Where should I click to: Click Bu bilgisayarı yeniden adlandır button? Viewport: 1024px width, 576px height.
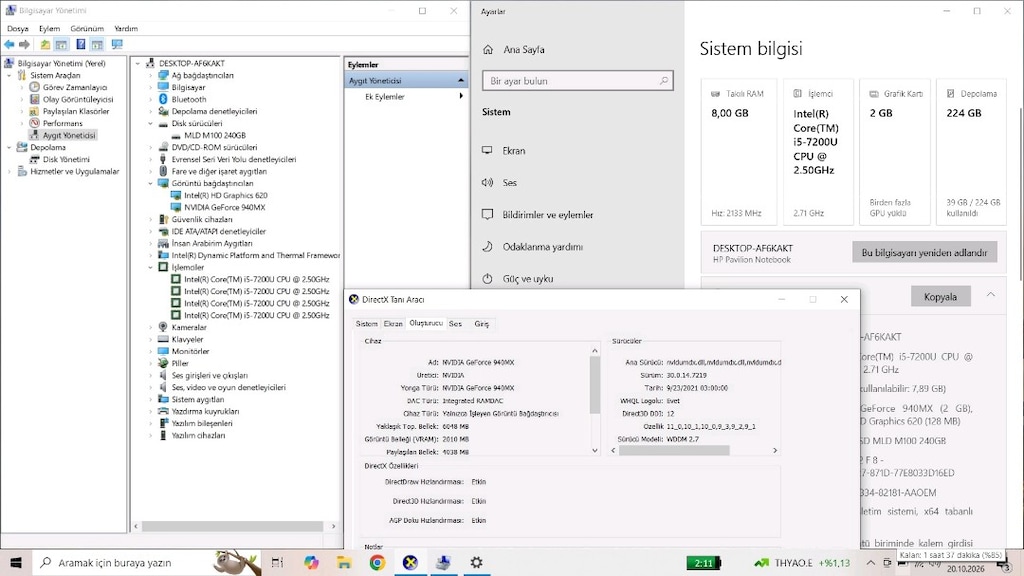pyautogui.click(x=924, y=253)
